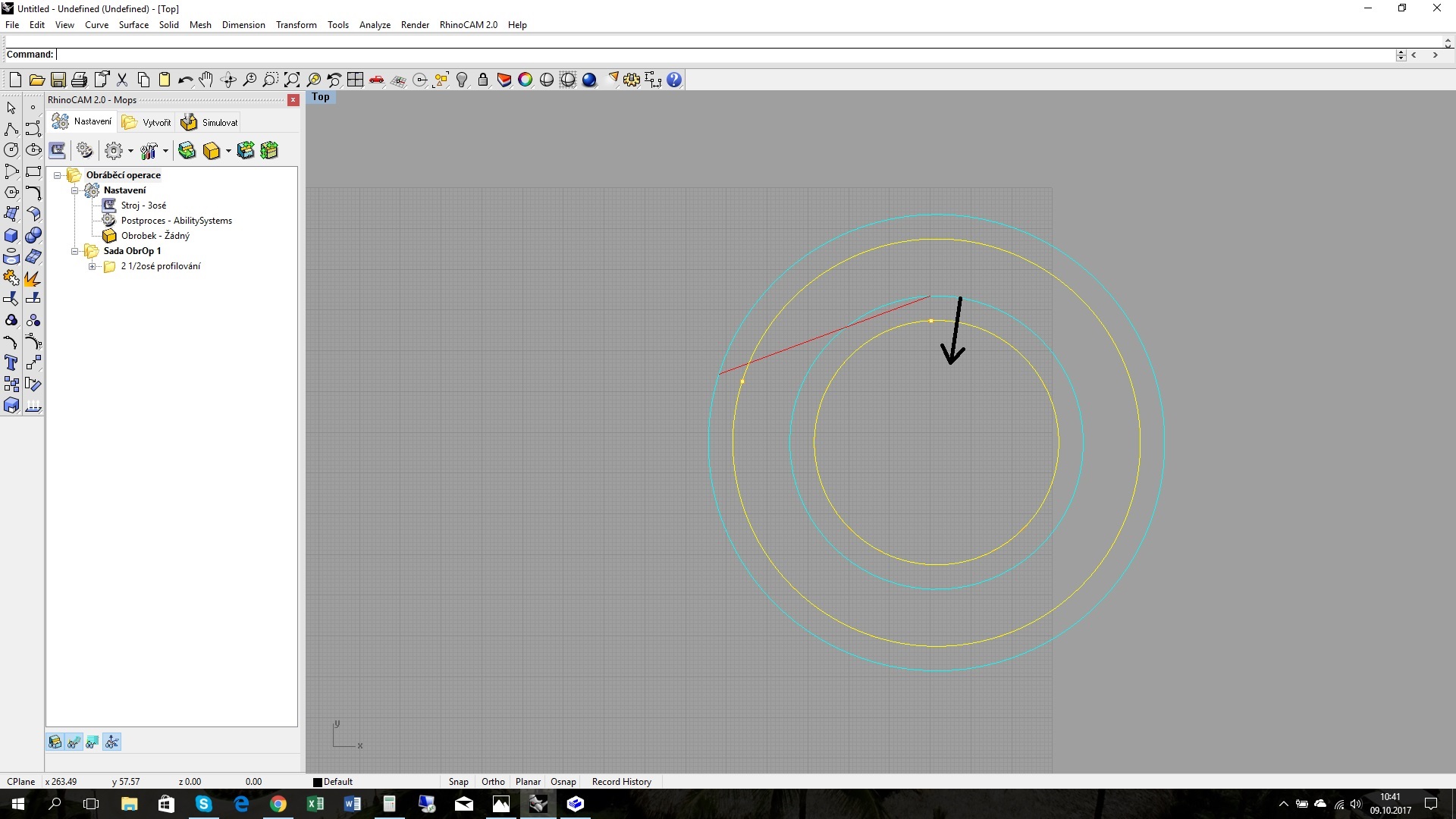1456x819 pixels.
Task: Select the Text tool in left sidebar
Action: click(x=11, y=363)
